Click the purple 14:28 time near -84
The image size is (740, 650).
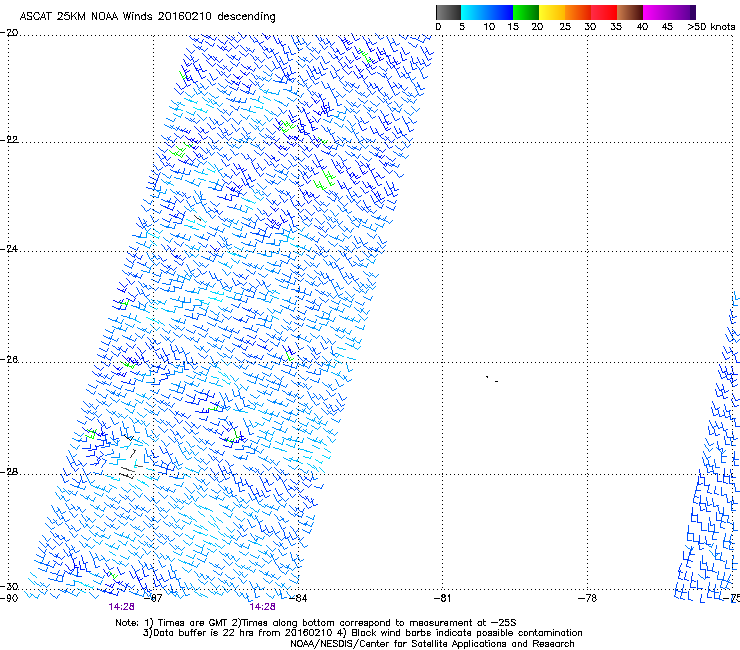[262, 607]
